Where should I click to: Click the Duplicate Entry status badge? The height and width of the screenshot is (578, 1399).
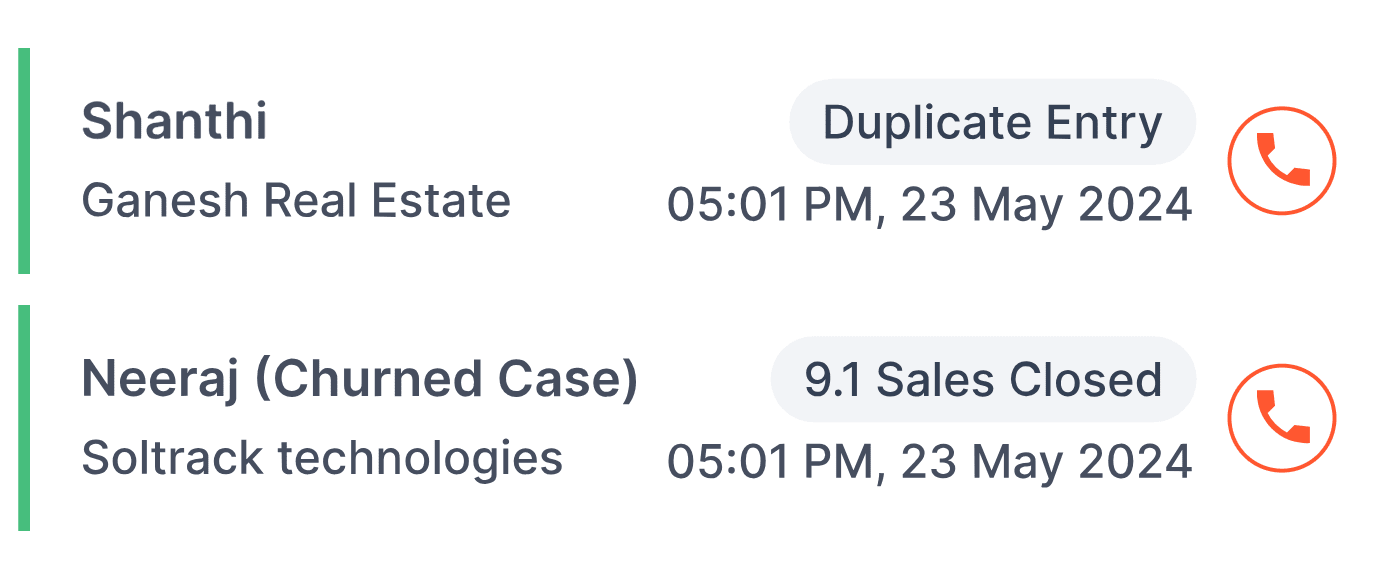(993, 122)
